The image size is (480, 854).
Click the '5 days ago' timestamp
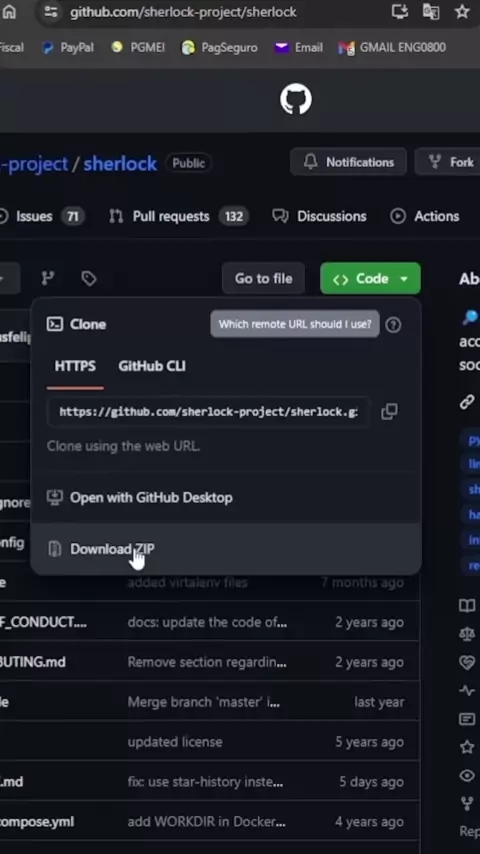coord(372,782)
